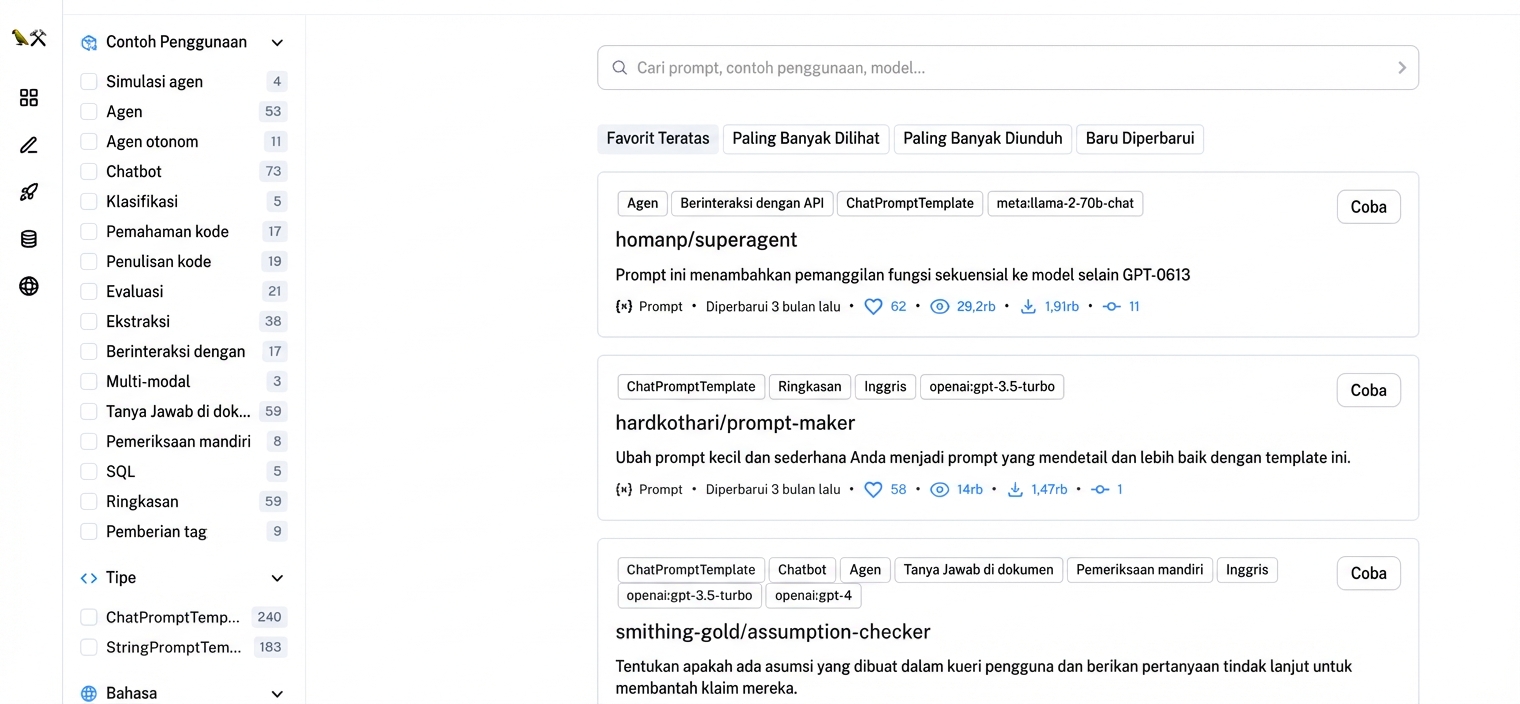The width and height of the screenshot is (1520, 704).
Task: Click the arrow icon in search bar
Action: (1401, 68)
